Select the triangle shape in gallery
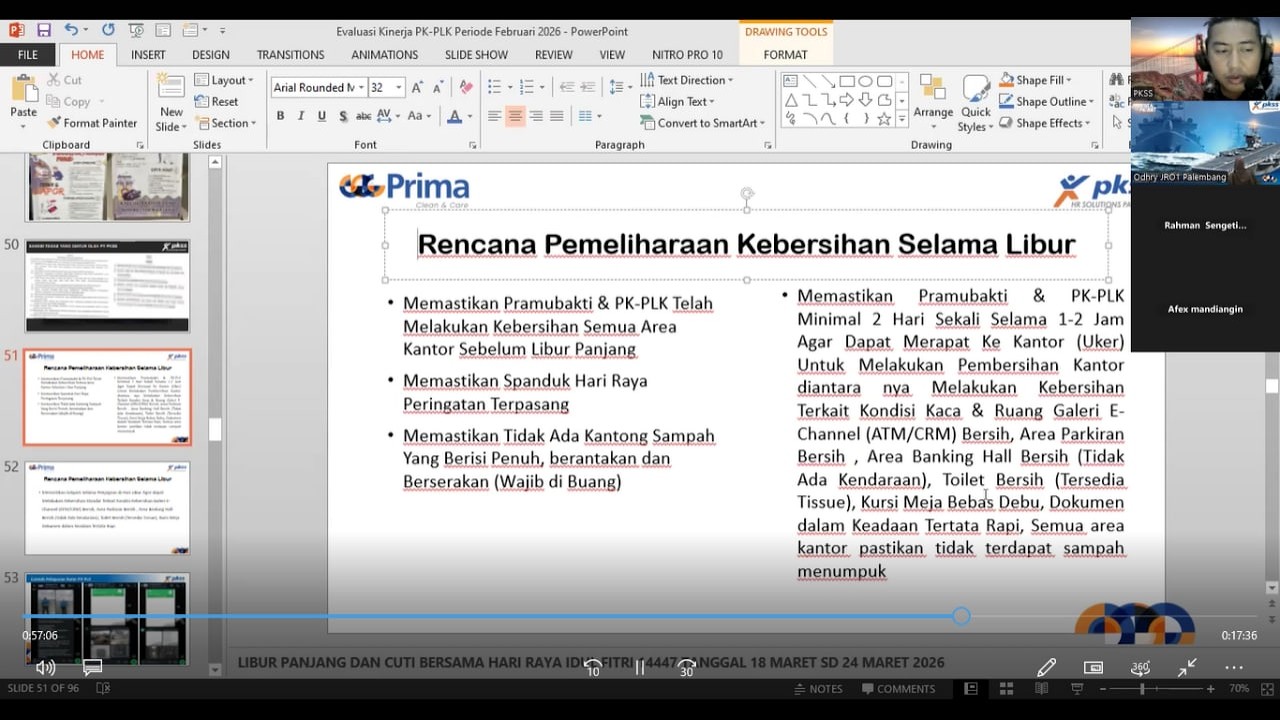Screen dimensions: 1280x720 coord(791,100)
